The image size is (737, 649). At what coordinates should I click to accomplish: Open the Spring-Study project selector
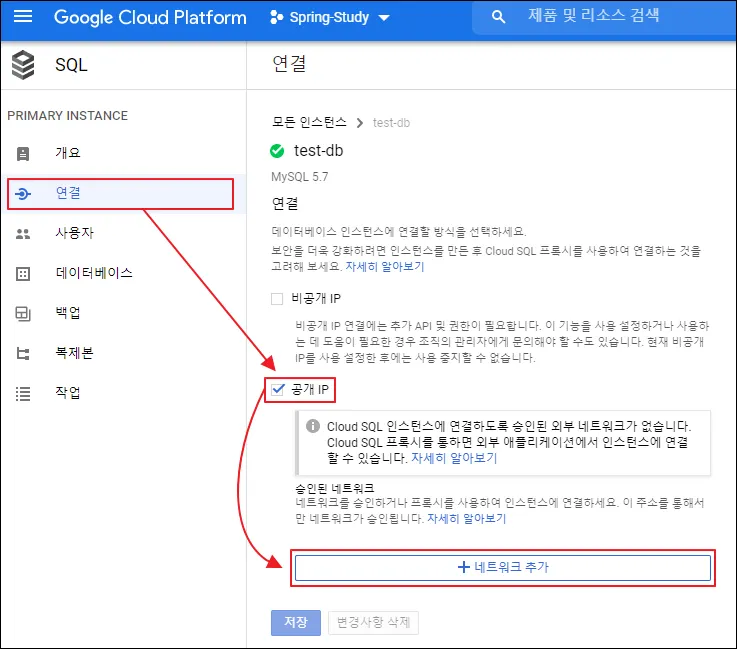[x=330, y=18]
